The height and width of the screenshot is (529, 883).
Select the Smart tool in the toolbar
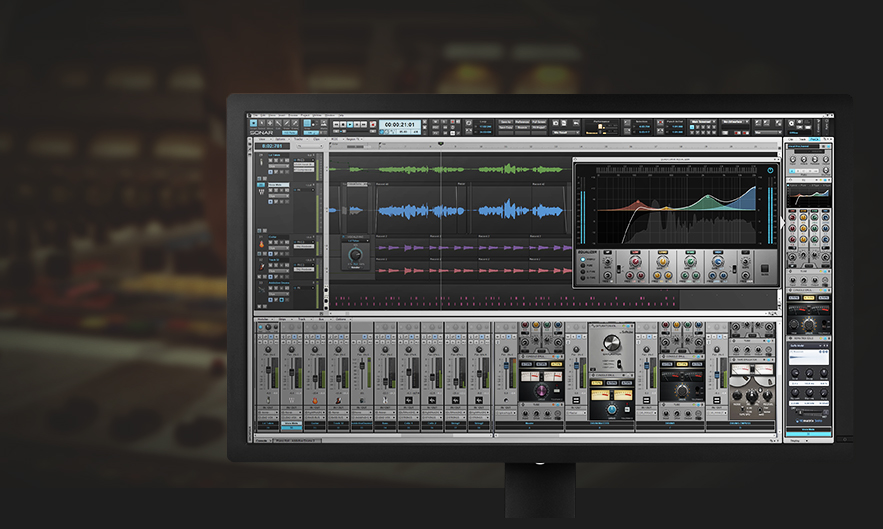point(253,123)
